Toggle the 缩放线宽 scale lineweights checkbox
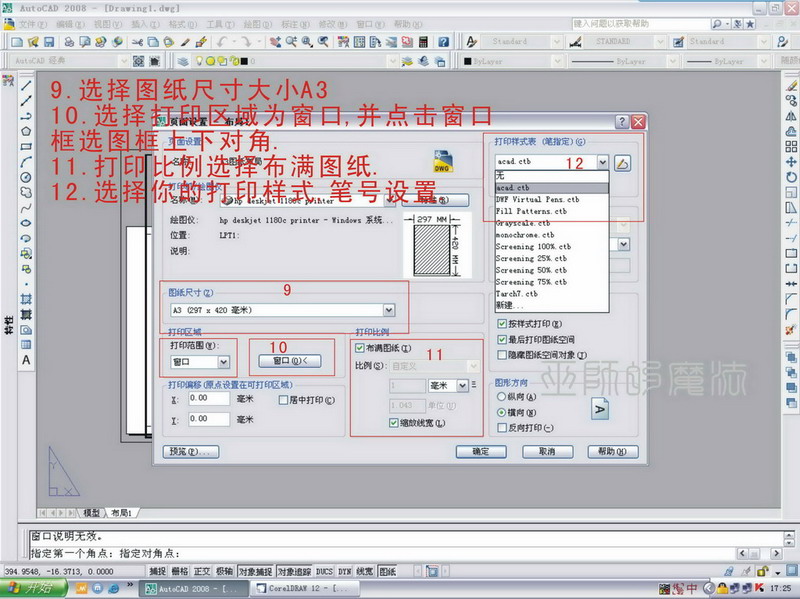The height and width of the screenshot is (599, 800). click(x=393, y=423)
